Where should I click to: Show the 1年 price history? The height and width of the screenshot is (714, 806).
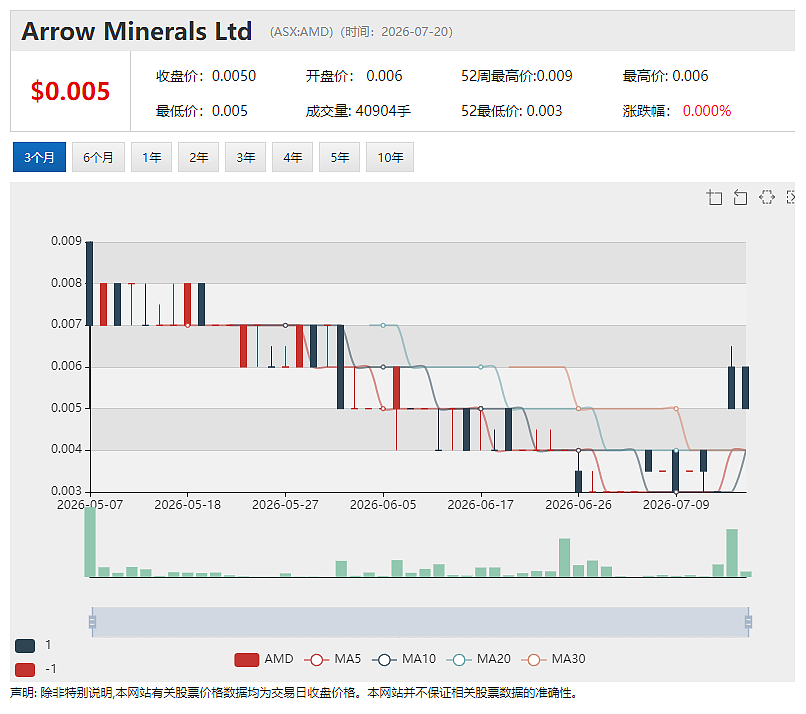point(152,157)
